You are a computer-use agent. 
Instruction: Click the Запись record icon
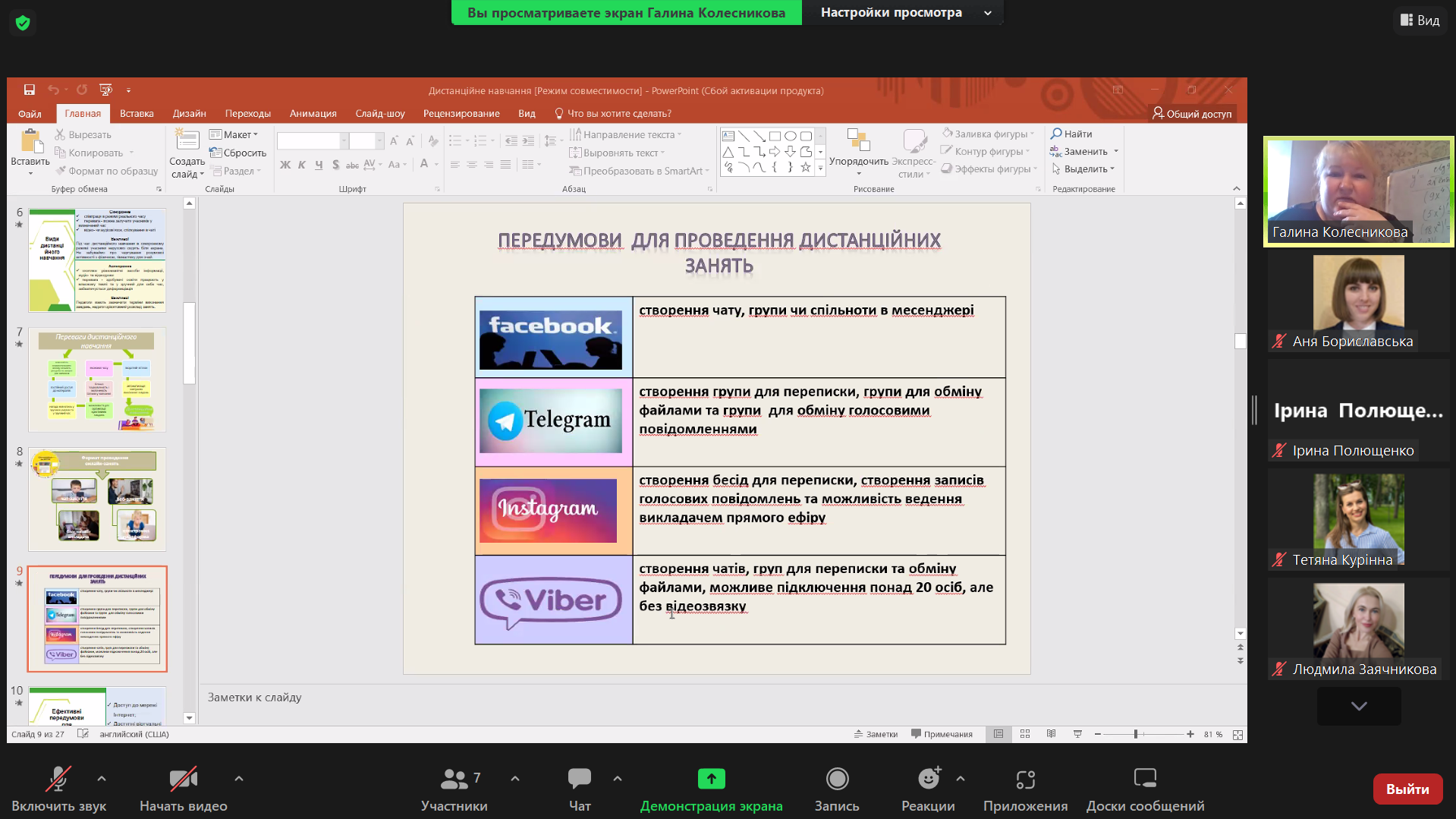pos(837,779)
